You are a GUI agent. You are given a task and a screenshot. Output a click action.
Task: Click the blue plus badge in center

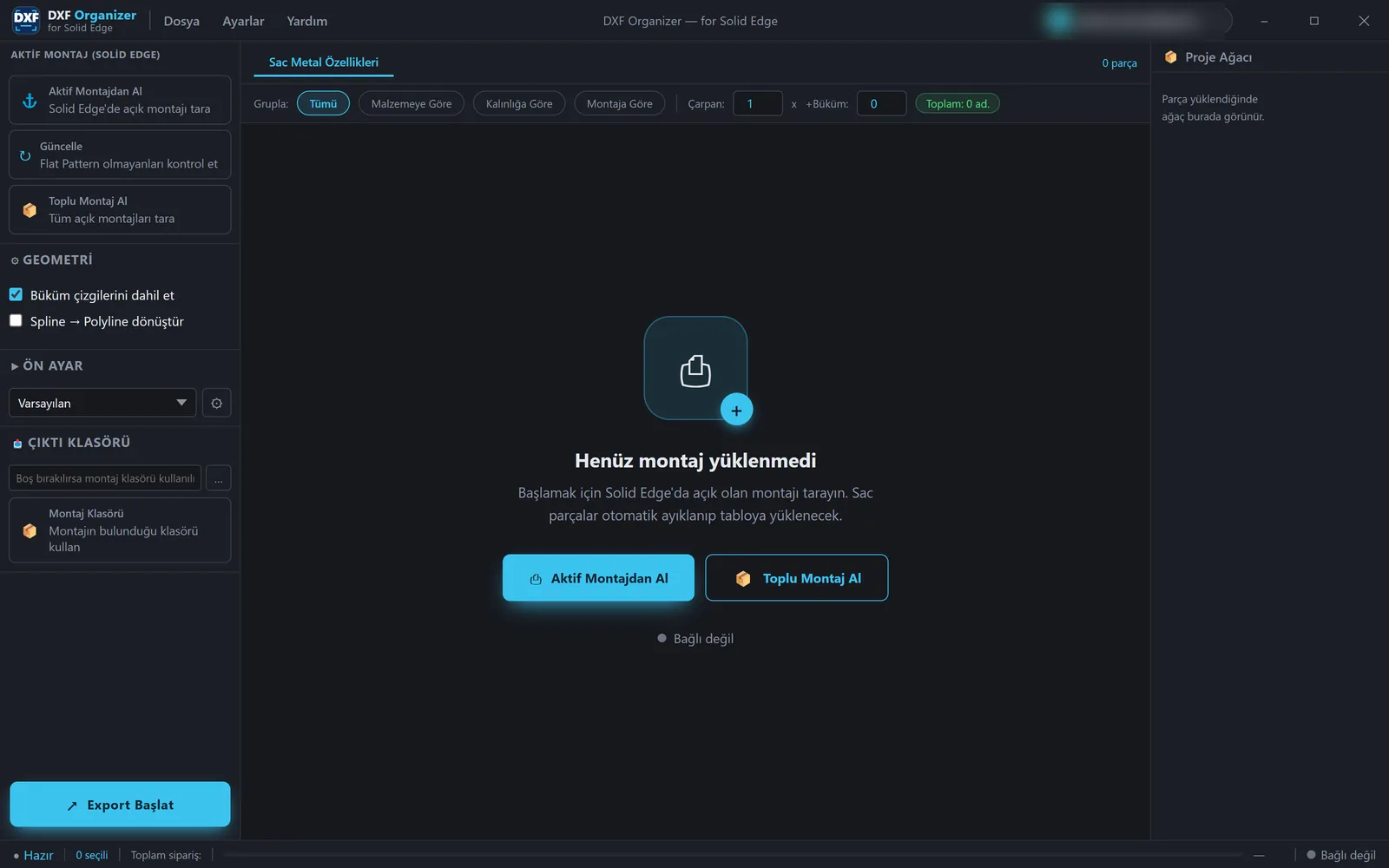coord(736,411)
